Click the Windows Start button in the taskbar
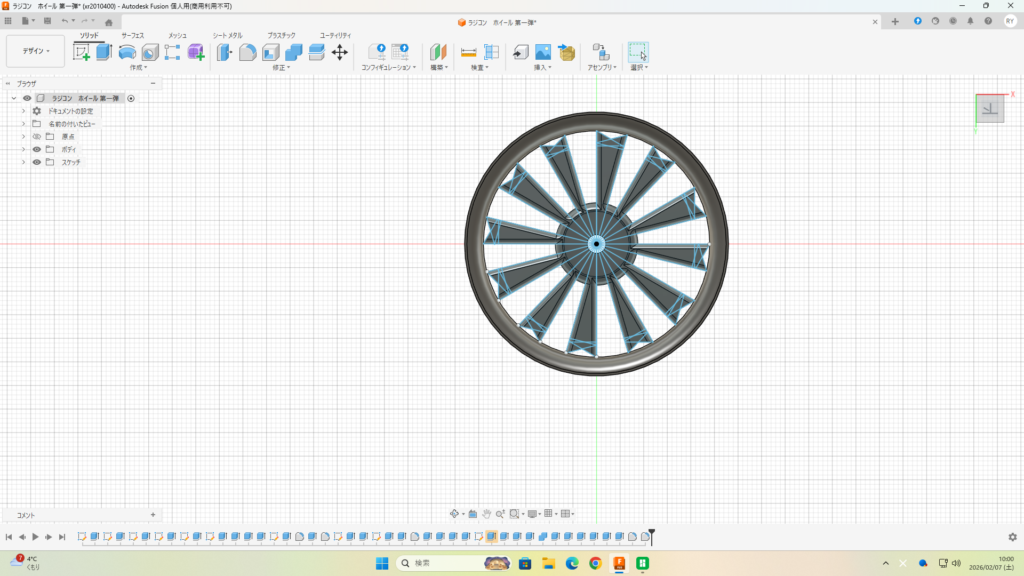Image resolution: width=1024 pixels, height=576 pixels. (x=382, y=563)
